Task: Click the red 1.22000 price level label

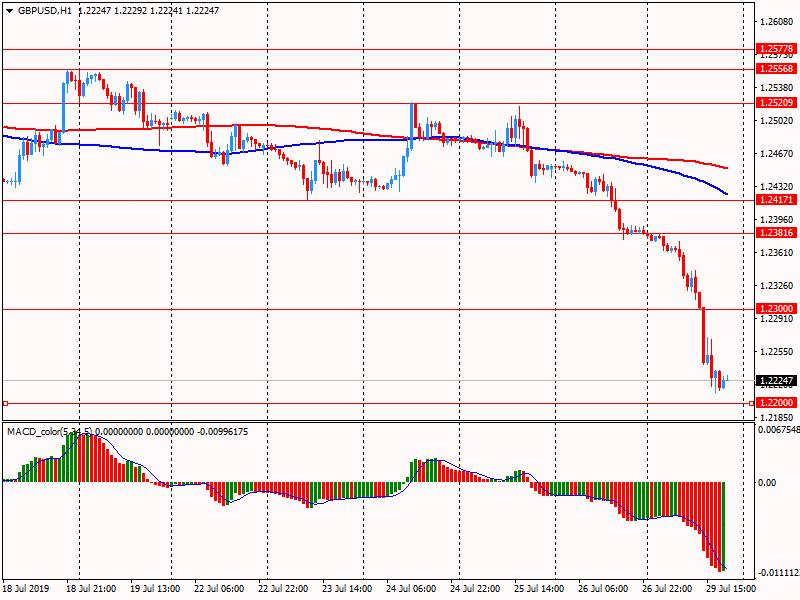Action: (x=776, y=403)
